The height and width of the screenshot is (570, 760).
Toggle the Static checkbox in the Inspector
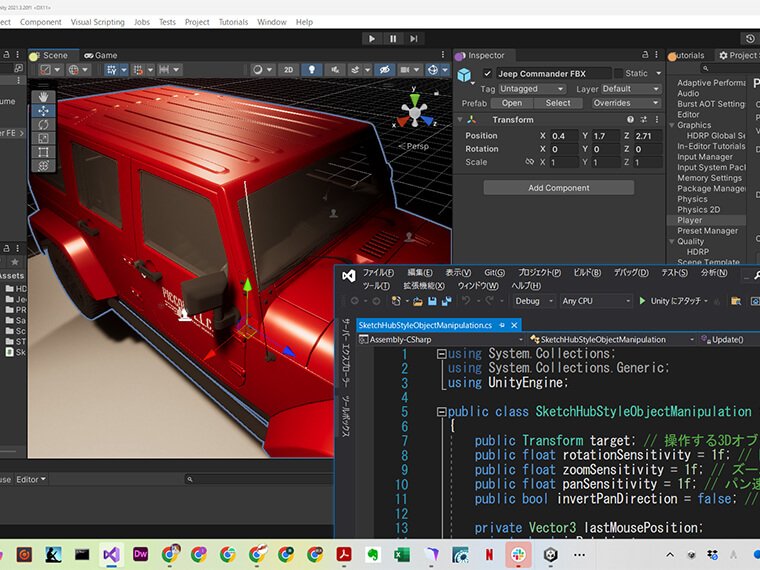tap(618, 73)
